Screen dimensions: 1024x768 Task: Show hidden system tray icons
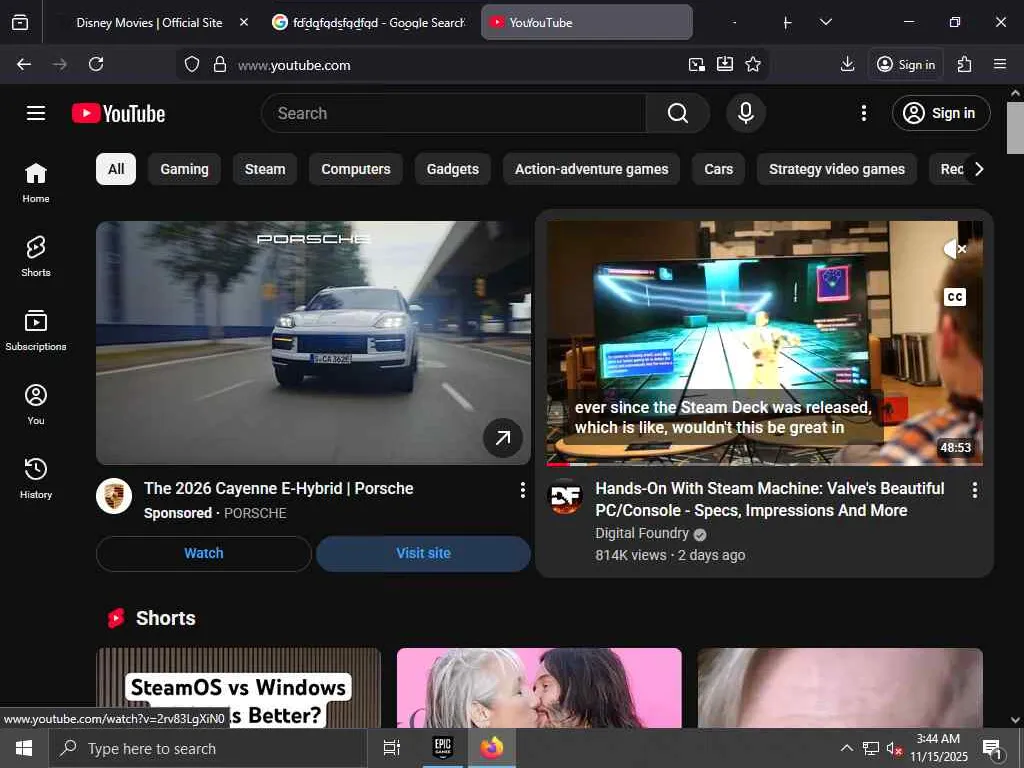[846, 748]
